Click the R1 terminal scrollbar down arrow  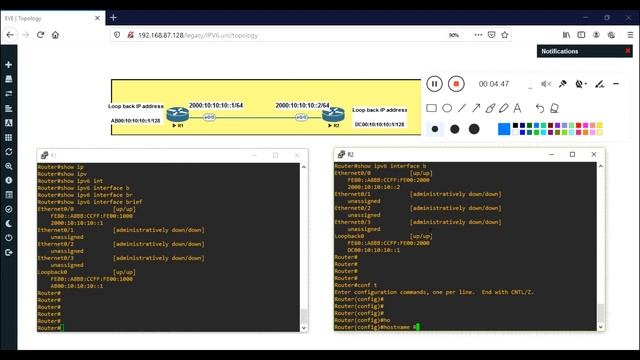coord(304,328)
